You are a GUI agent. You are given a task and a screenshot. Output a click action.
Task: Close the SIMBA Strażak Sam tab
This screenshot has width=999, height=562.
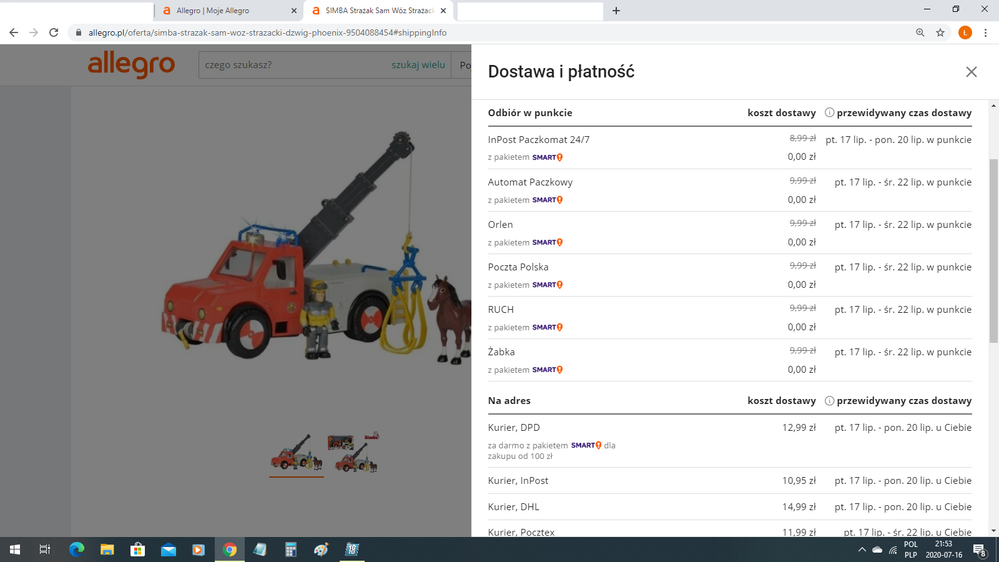click(443, 11)
